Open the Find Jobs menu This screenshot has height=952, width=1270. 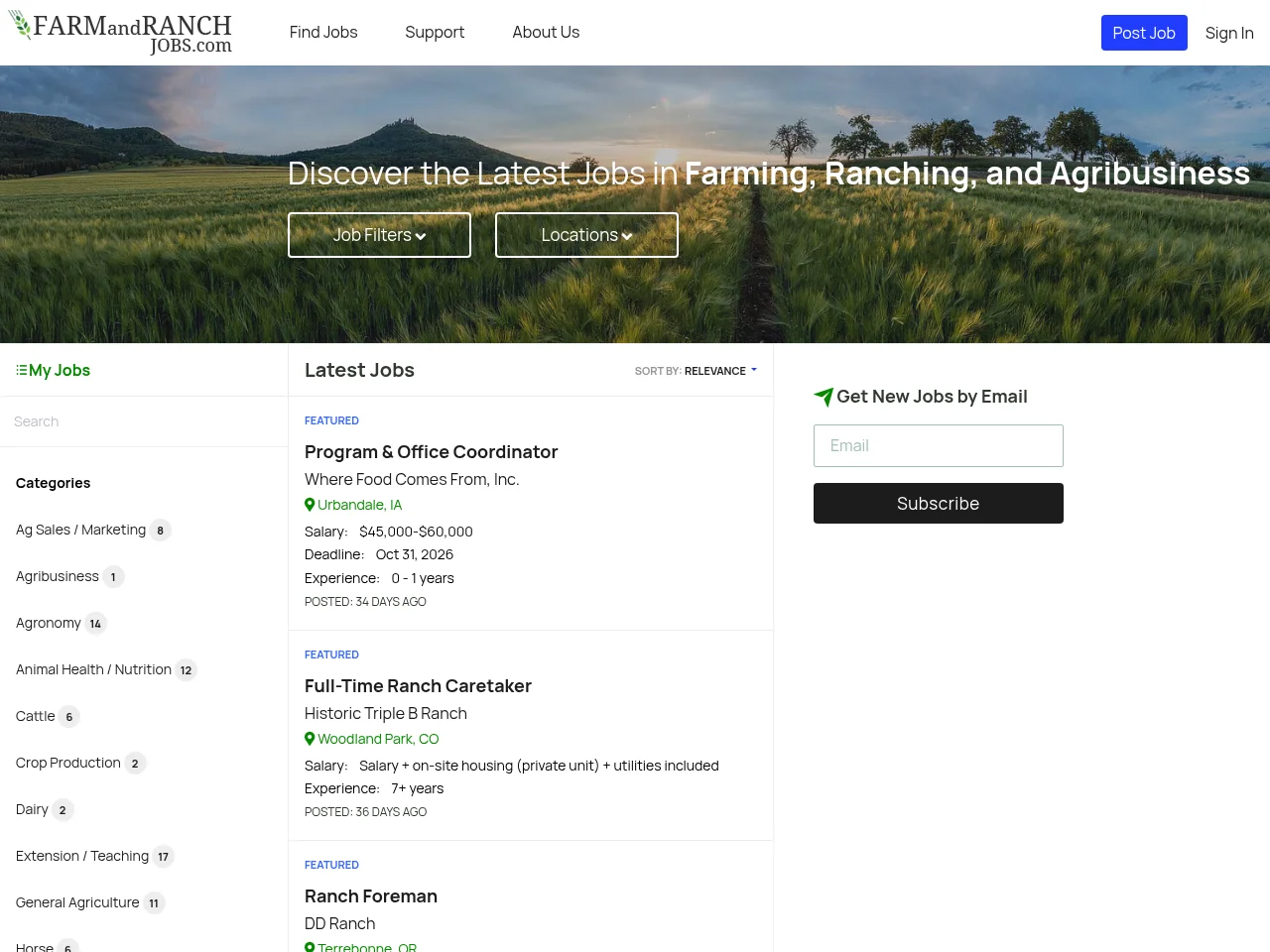click(x=323, y=33)
